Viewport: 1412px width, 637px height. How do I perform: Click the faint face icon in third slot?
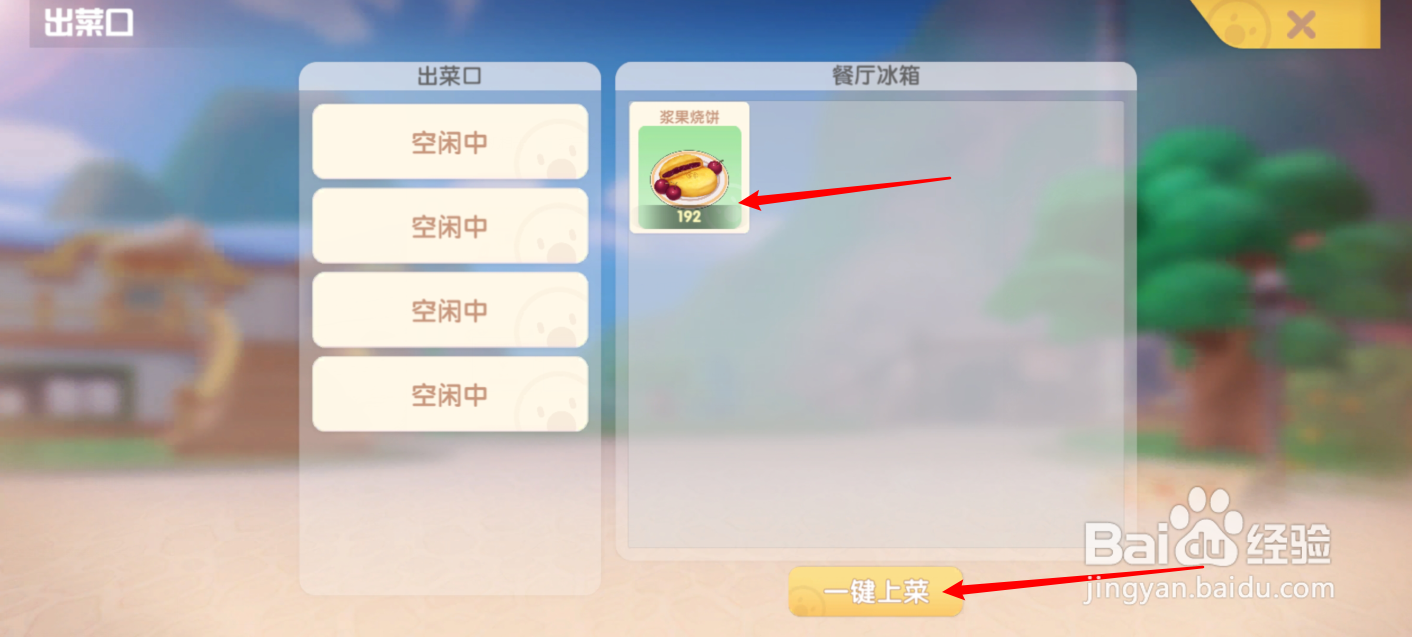551,318
